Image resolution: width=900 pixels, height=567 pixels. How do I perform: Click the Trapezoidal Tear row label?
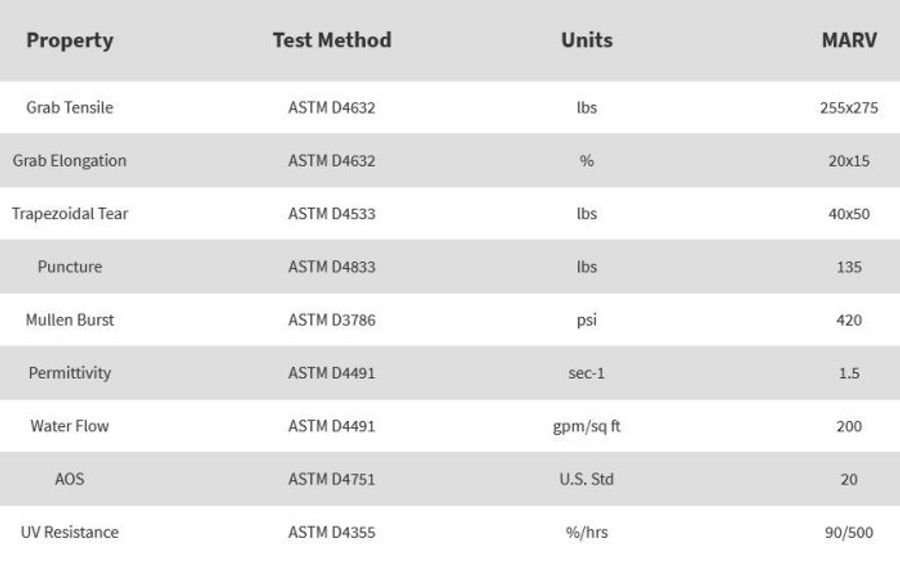[x=69, y=214]
